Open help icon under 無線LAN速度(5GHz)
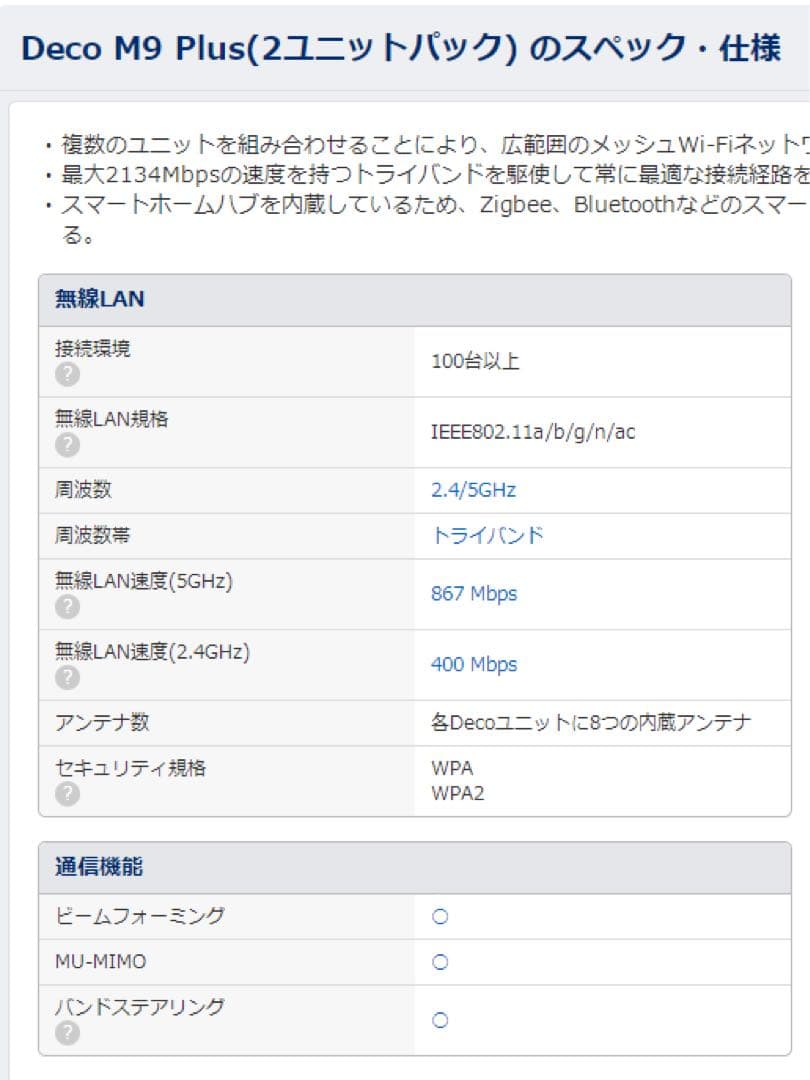Screen dimensions: 810x1080 point(67,608)
